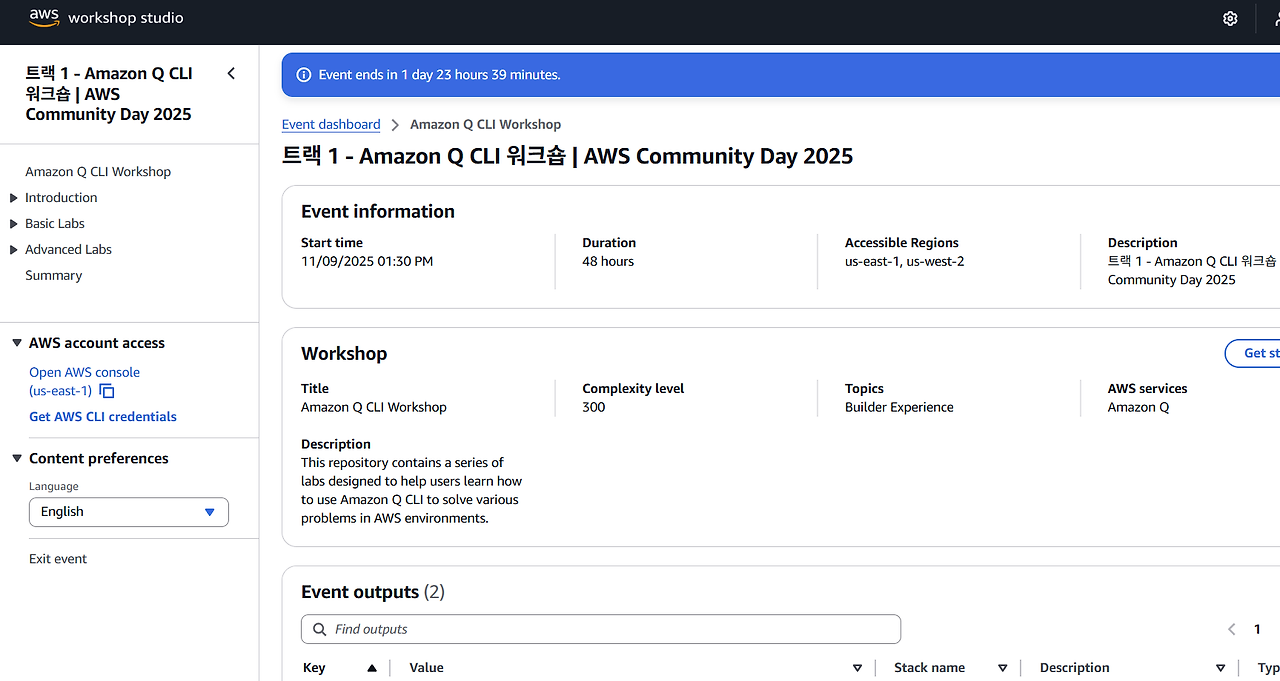
Task: Expand the Basic Labs section
Action: coord(14,224)
